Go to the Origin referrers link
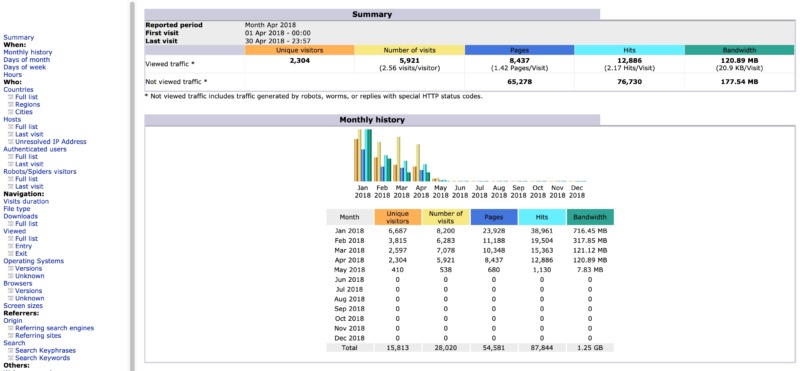Viewport: 800px width, 371px height. 13,321
